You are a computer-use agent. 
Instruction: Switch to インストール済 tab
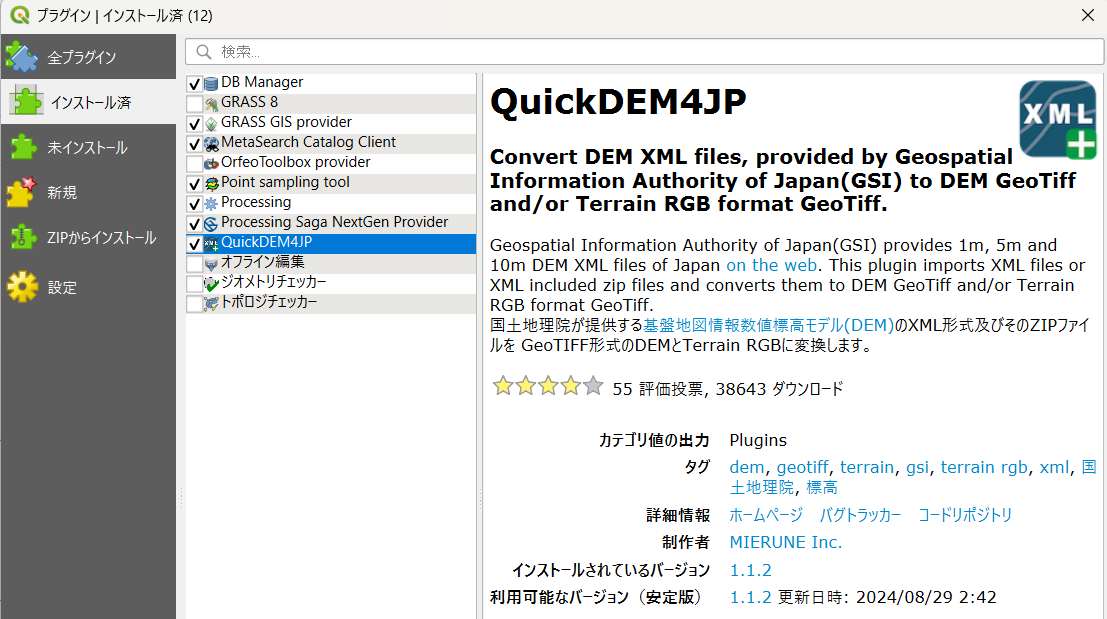click(x=88, y=102)
